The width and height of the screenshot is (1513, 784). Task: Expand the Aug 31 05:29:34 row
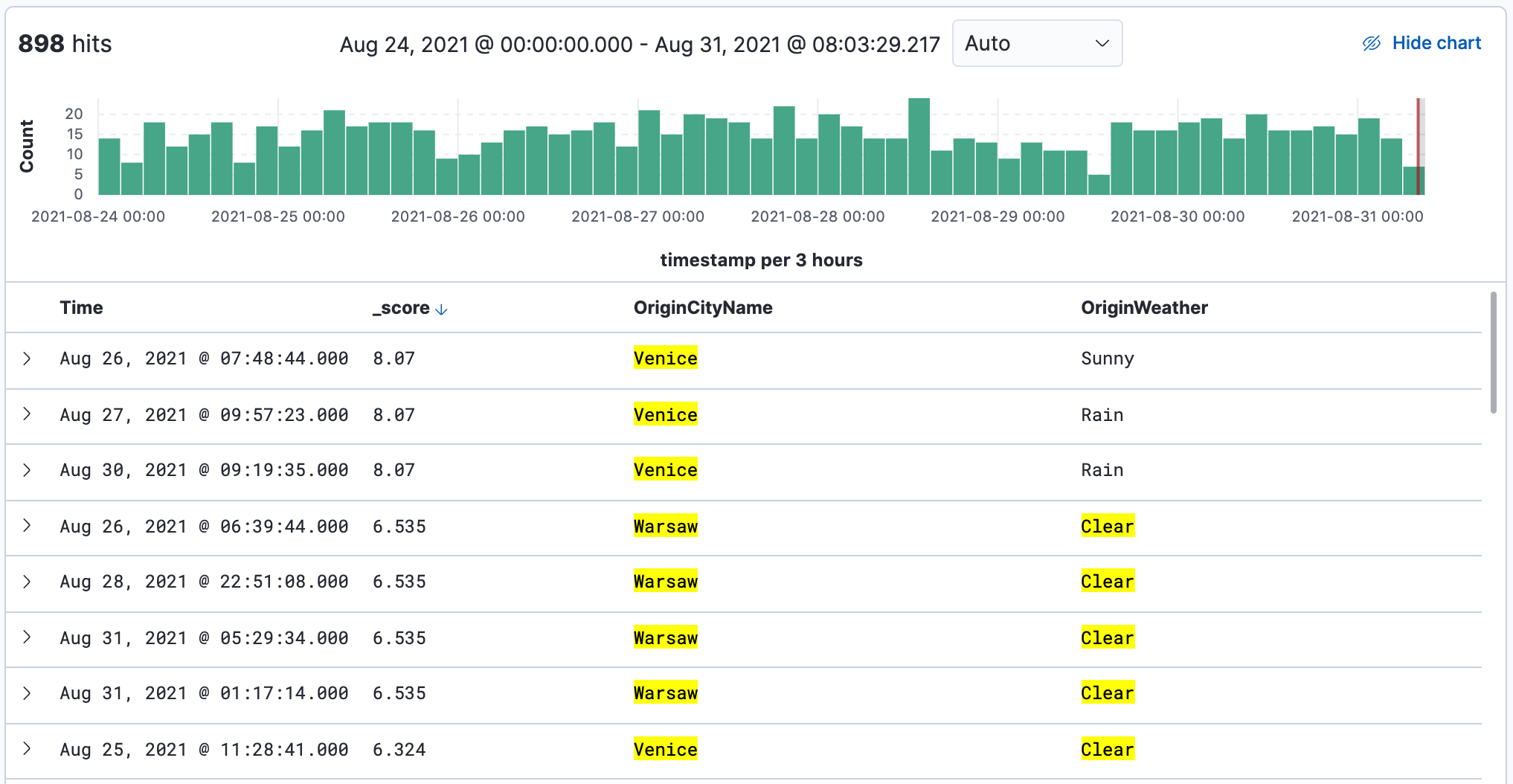coord(28,637)
